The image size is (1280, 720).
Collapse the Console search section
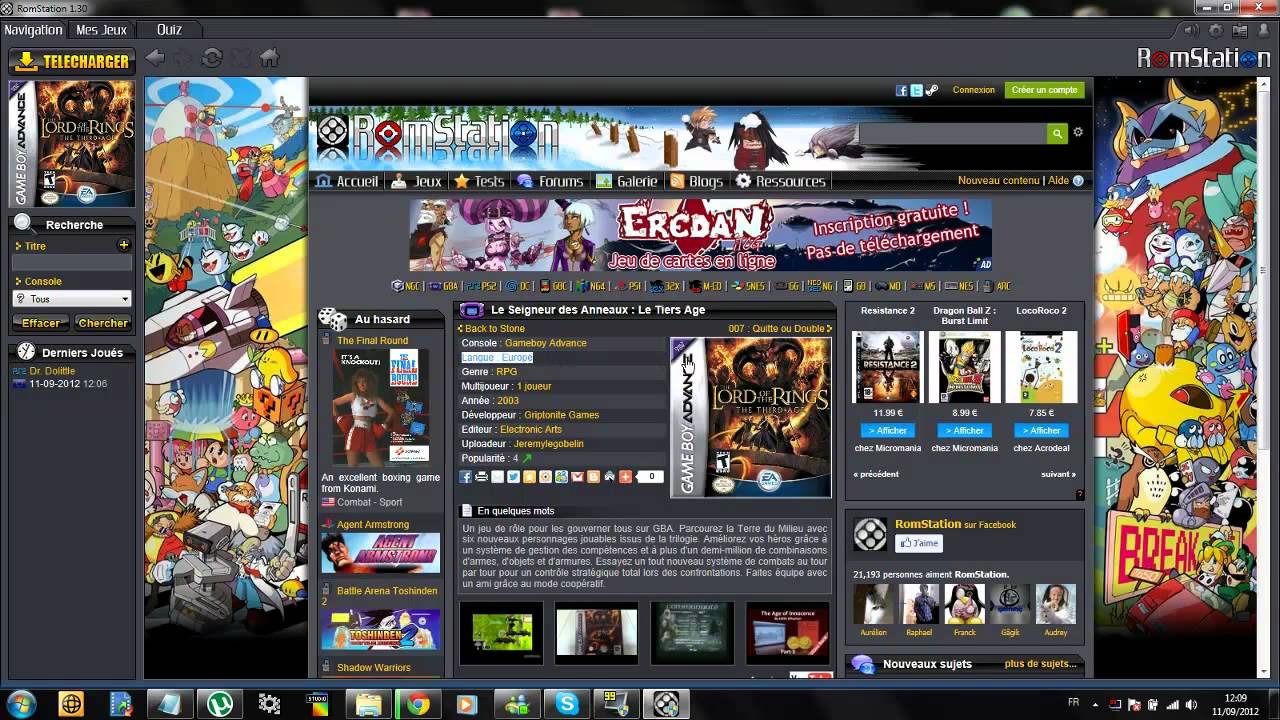coord(18,282)
